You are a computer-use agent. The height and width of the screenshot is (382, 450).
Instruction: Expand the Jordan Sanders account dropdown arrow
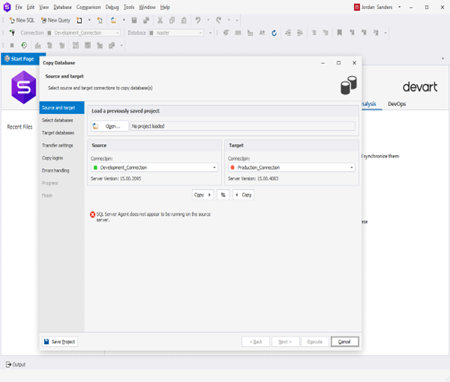(x=399, y=7)
